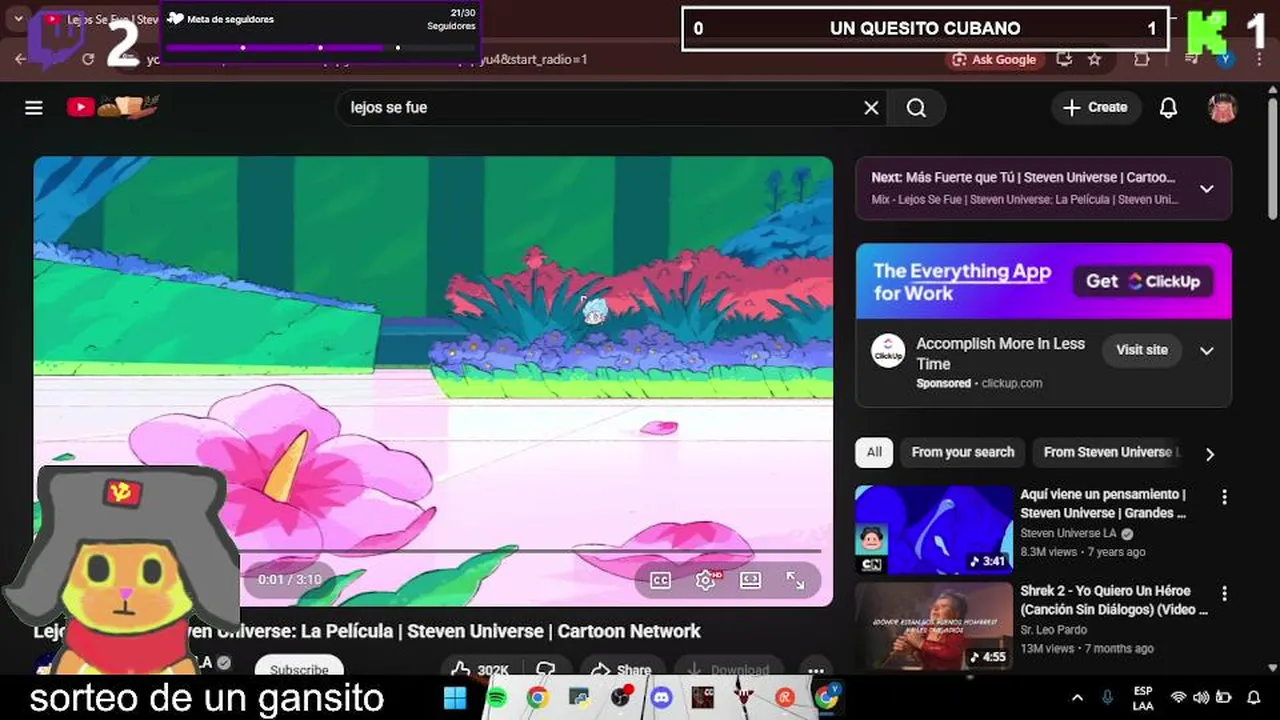Open the Shrek 2 Yo Quiero Un Héroe title
Image resolution: width=1280 pixels, height=720 pixels.
(1114, 600)
